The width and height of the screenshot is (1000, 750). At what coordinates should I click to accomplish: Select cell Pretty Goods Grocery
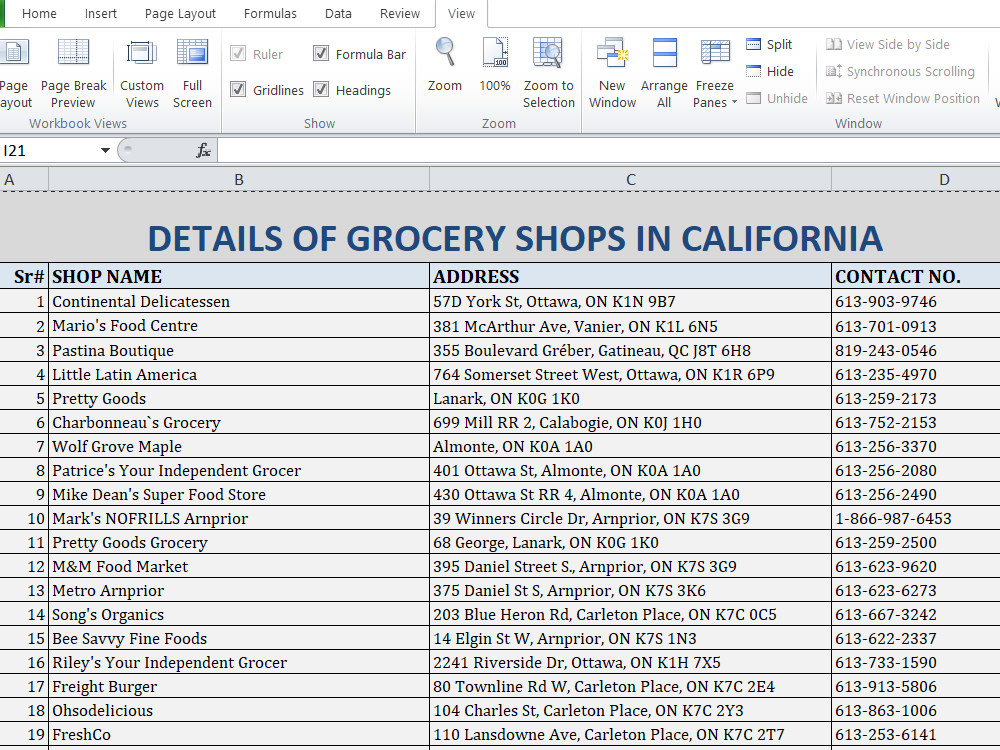coord(239,543)
